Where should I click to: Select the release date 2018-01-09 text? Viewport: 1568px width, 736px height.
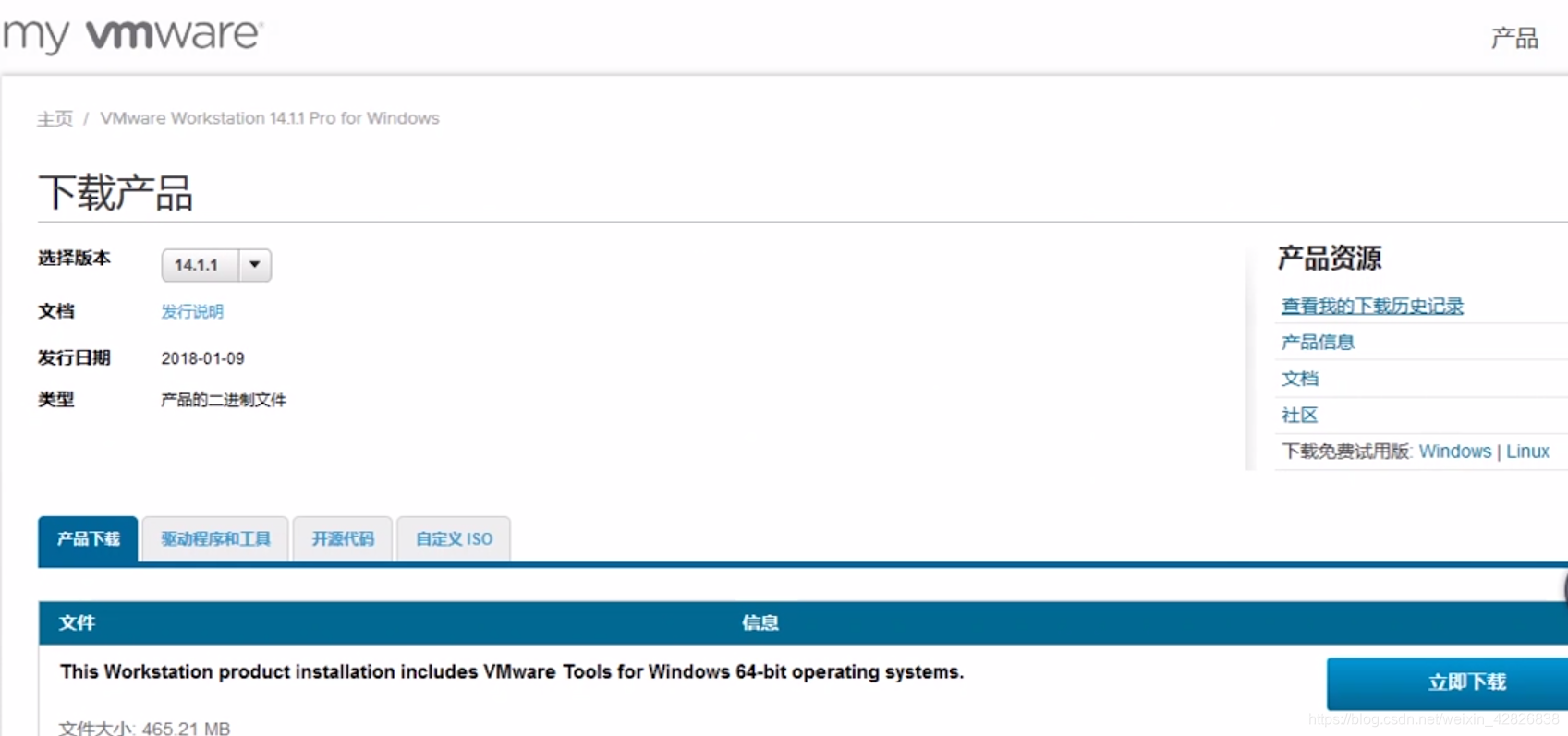tap(202, 358)
